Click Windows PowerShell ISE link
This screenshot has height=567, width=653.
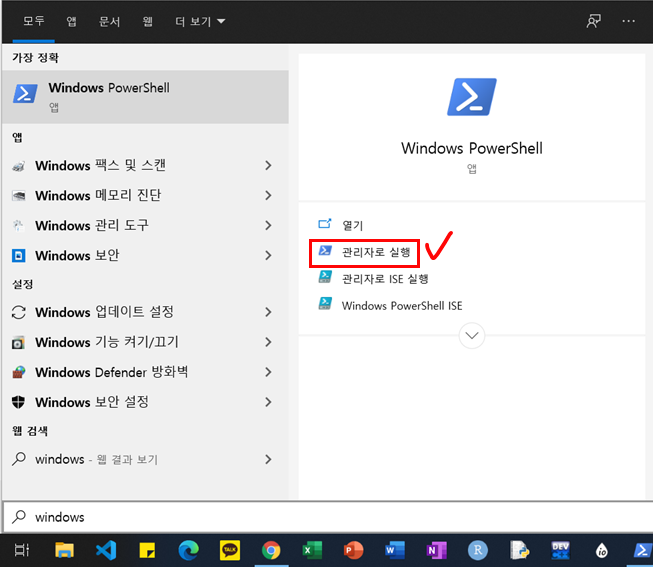[402, 306]
